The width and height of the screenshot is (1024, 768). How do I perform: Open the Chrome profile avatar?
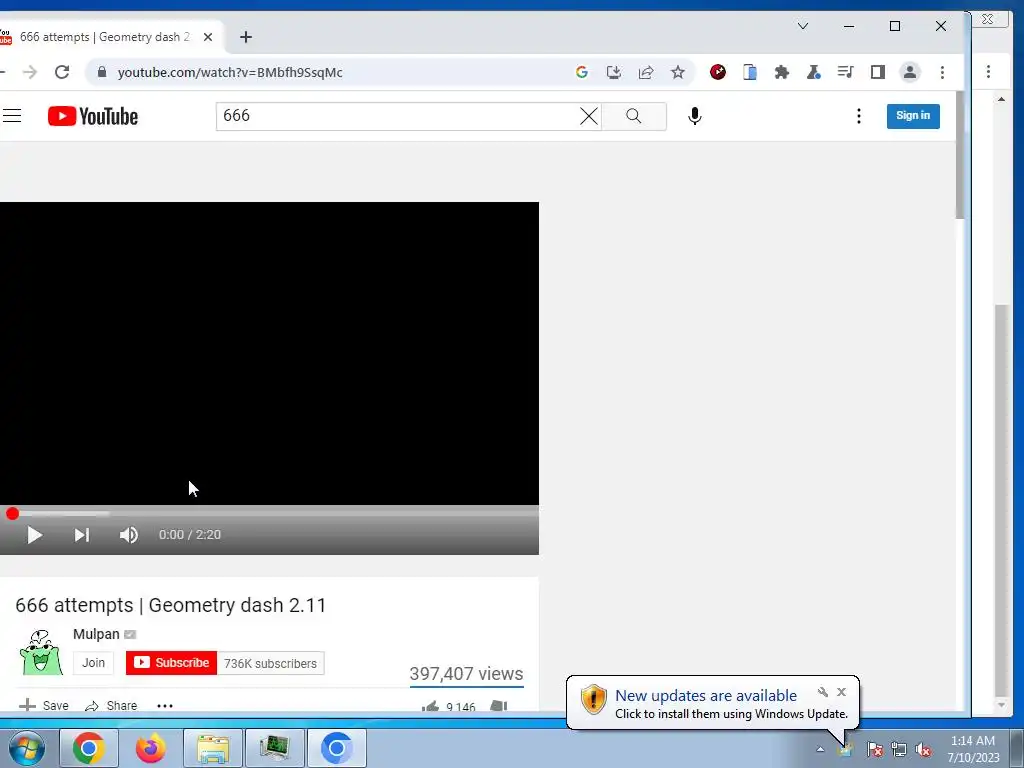point(910,72)
